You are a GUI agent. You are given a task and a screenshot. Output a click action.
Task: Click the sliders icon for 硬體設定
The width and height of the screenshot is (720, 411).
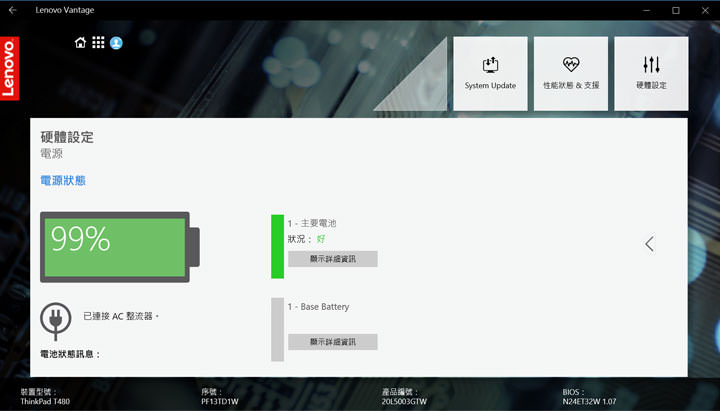tap(651, 64)
